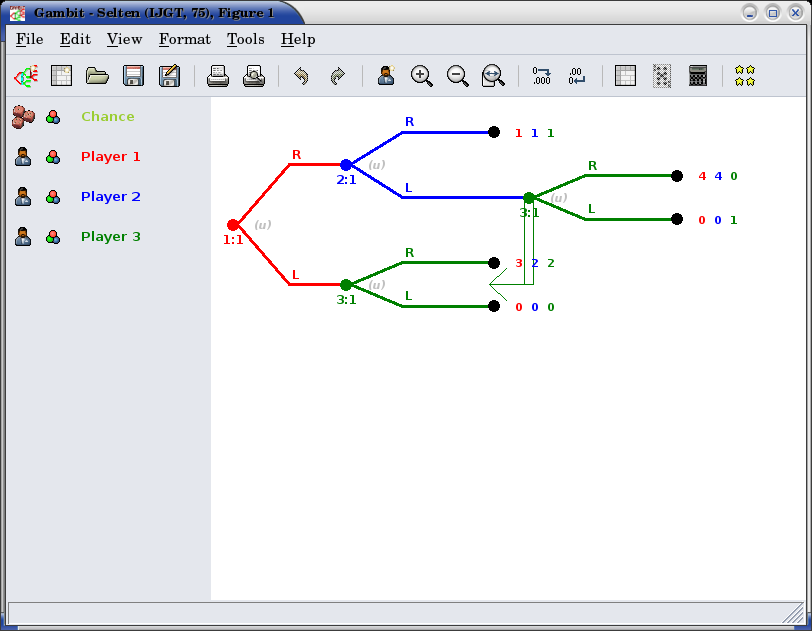The width and height of the screenshot is (812, 631).
Task: Open the Tools menu
Action: tap(245, 39)
